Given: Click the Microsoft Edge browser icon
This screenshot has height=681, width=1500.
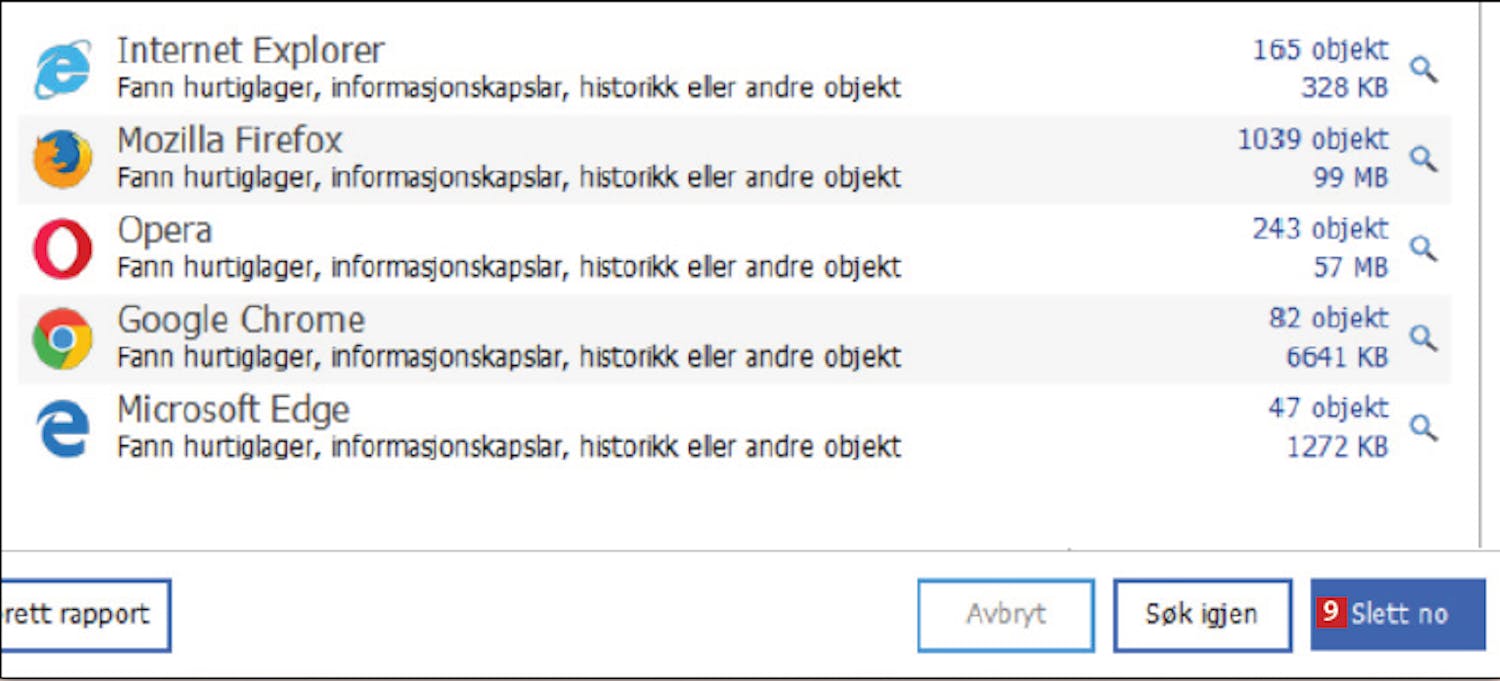Looking at the screenshot, I should (x=62, y=428).
